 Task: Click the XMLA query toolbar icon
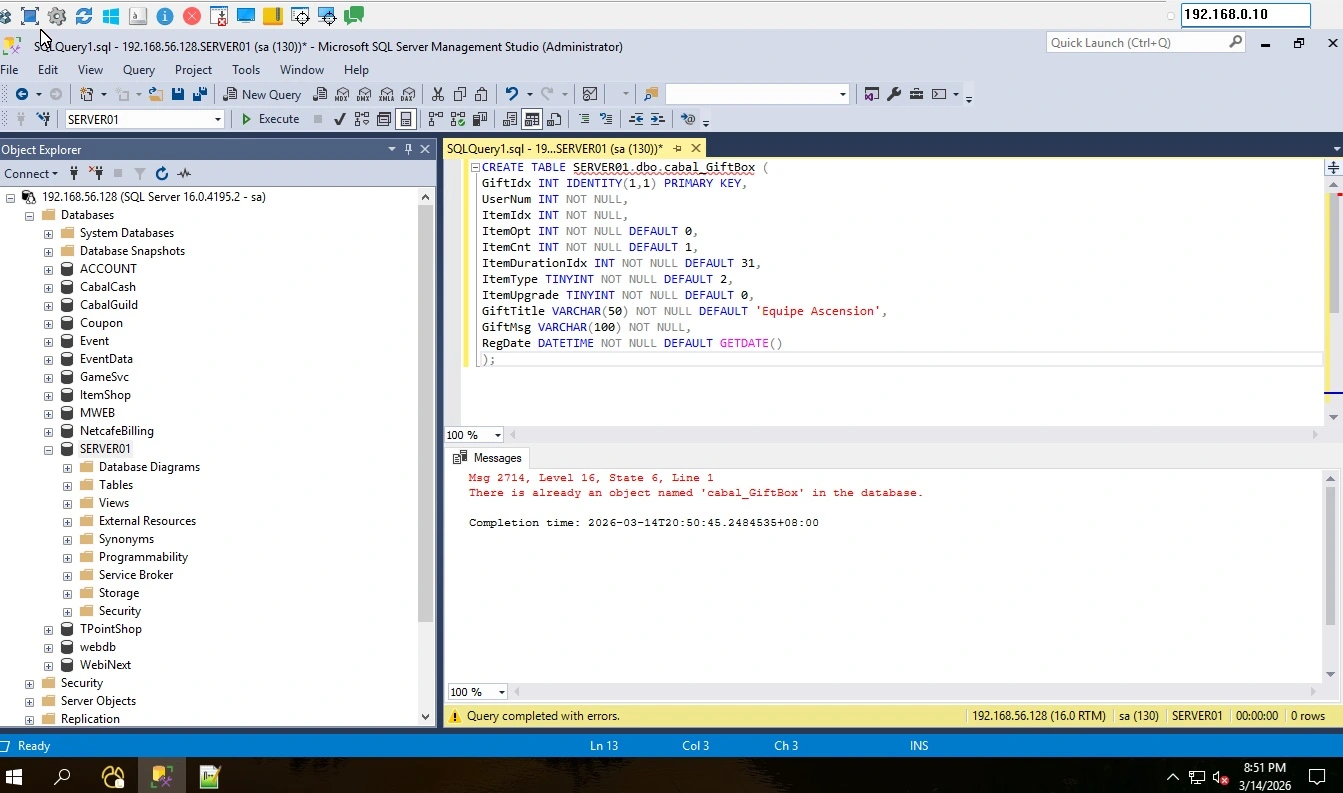pos(386,94)
